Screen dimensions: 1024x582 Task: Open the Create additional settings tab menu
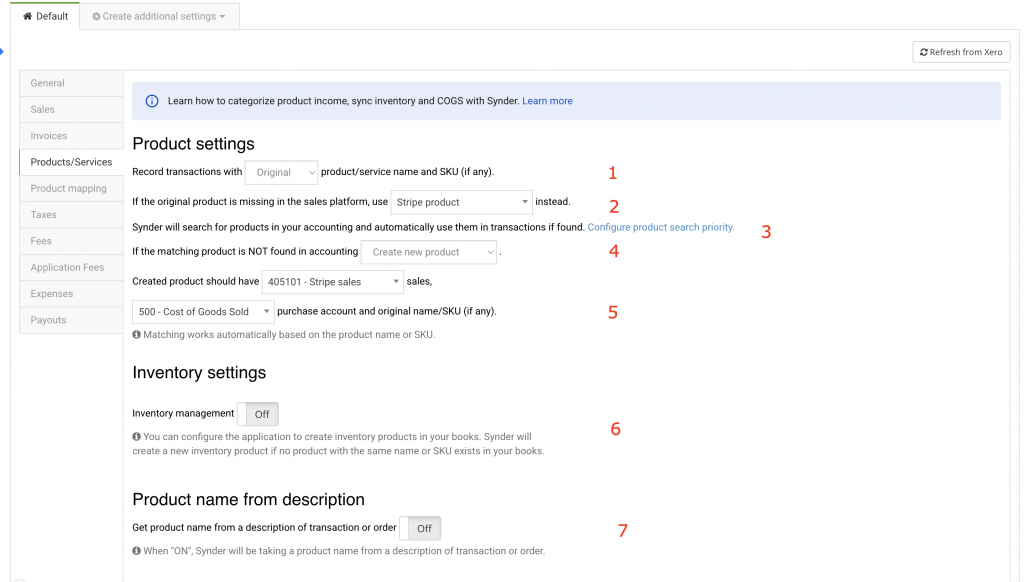[158, 16]
